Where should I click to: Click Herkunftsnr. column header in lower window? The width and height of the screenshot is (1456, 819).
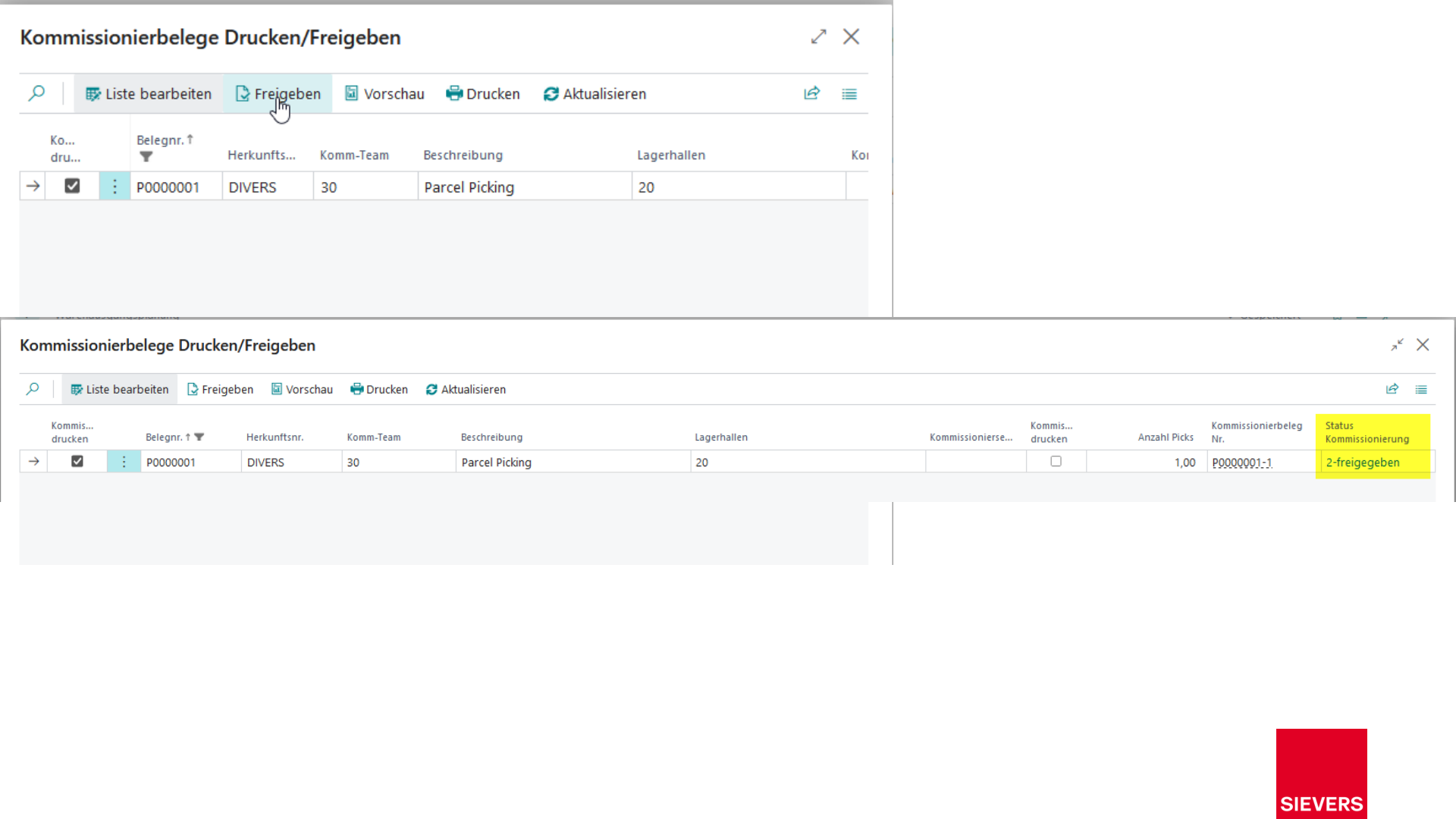point(275,438)
